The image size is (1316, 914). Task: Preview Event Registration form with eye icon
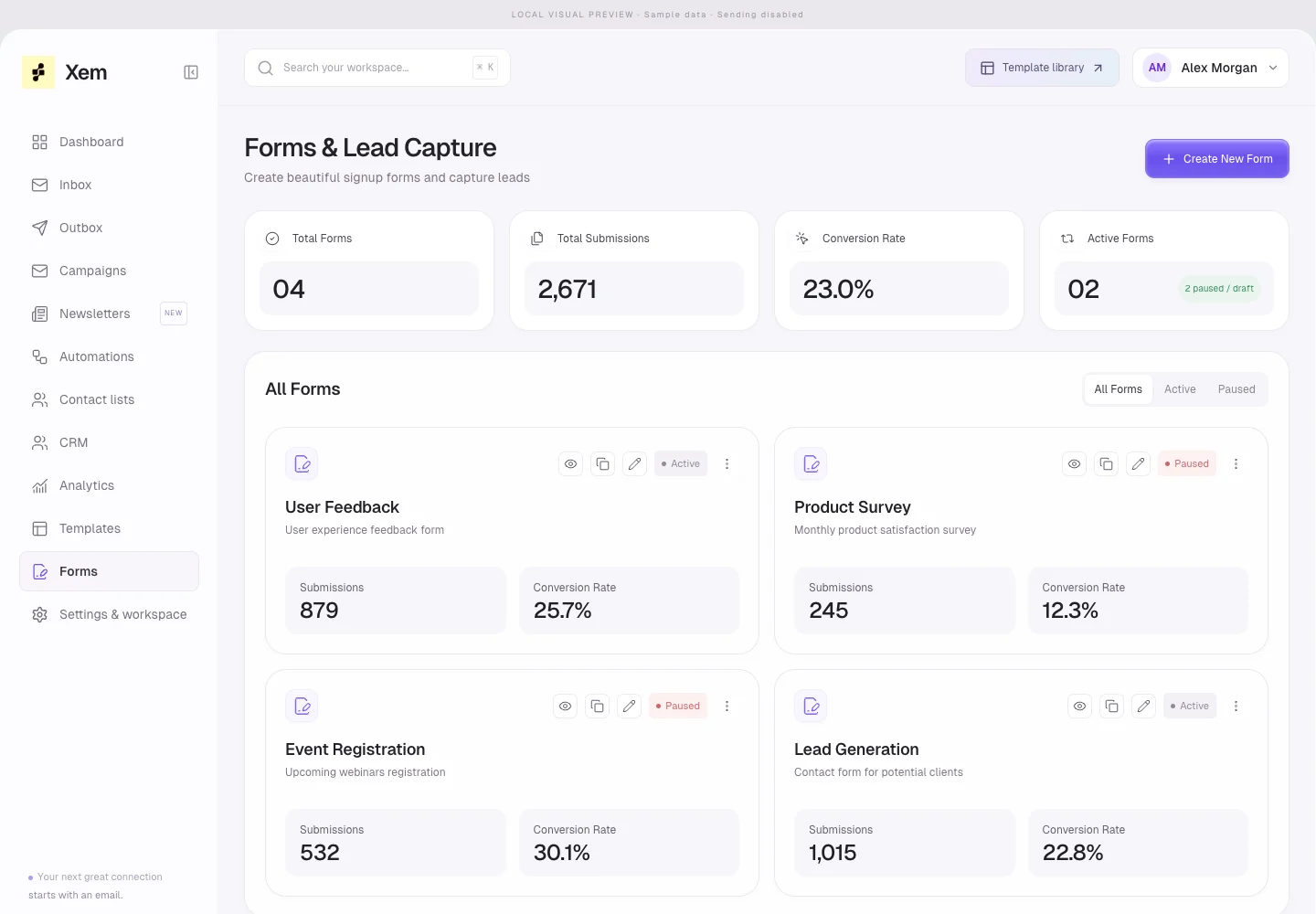coord(566,707)
